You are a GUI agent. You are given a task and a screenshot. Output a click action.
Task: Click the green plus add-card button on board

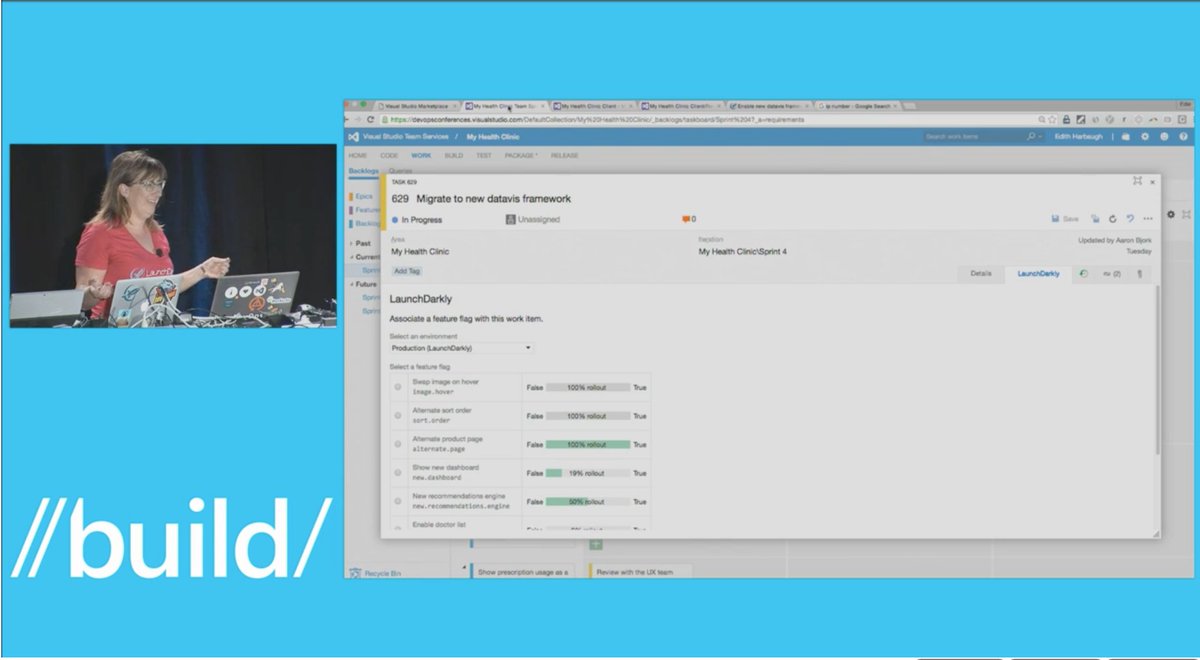[596, 544]
